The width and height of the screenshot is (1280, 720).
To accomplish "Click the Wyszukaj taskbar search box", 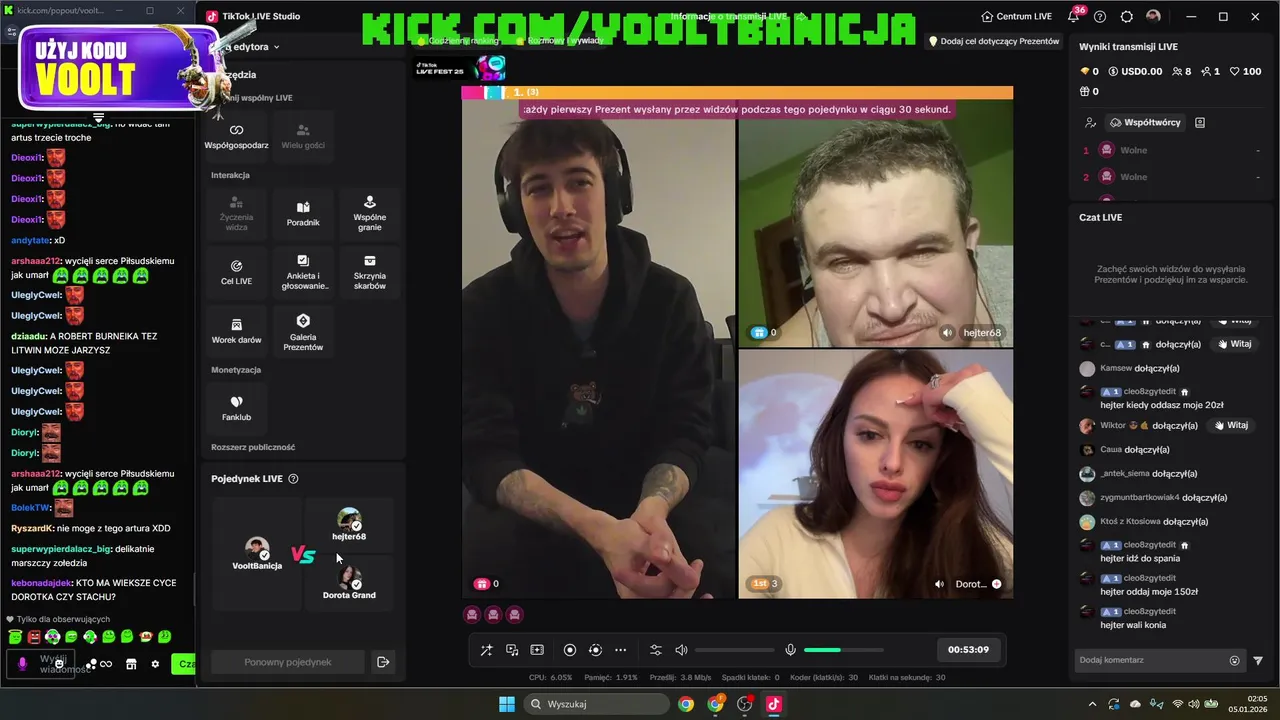I will [x=596, y=704].
